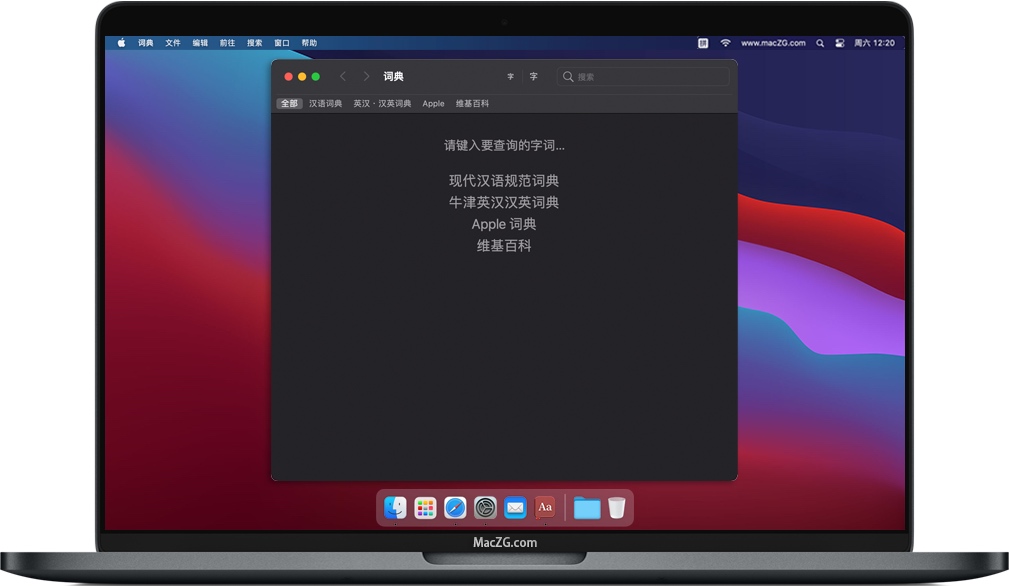Click the 搜索 search field
Image resolution: width=1009 pixels, height=586 pixels.
pyautogui.click(x=645, y=76)
